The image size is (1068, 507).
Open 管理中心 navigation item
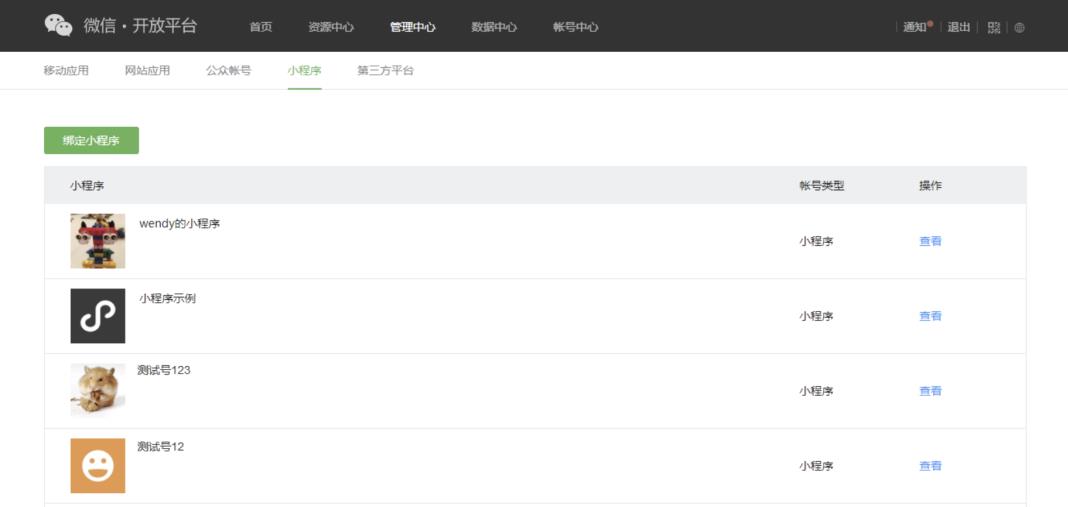tap(413, 27)
